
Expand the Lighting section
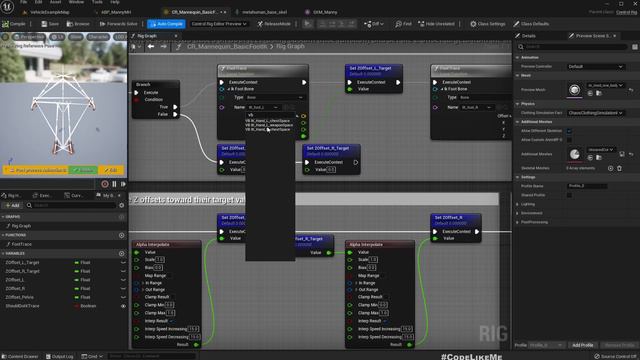point(518,204)
